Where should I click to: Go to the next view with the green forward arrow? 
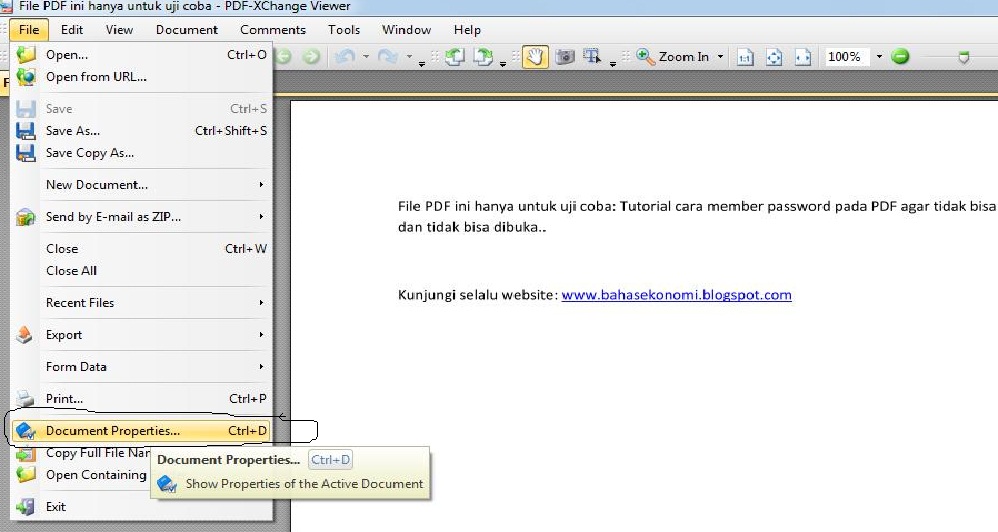(311, 57)
